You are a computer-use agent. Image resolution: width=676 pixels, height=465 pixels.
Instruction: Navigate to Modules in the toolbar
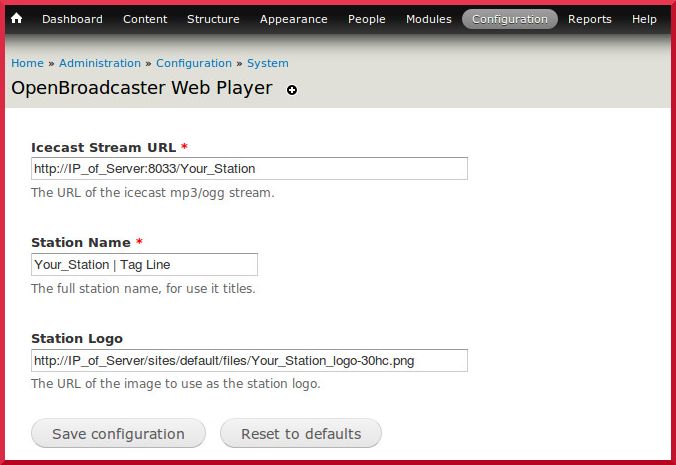429,19
